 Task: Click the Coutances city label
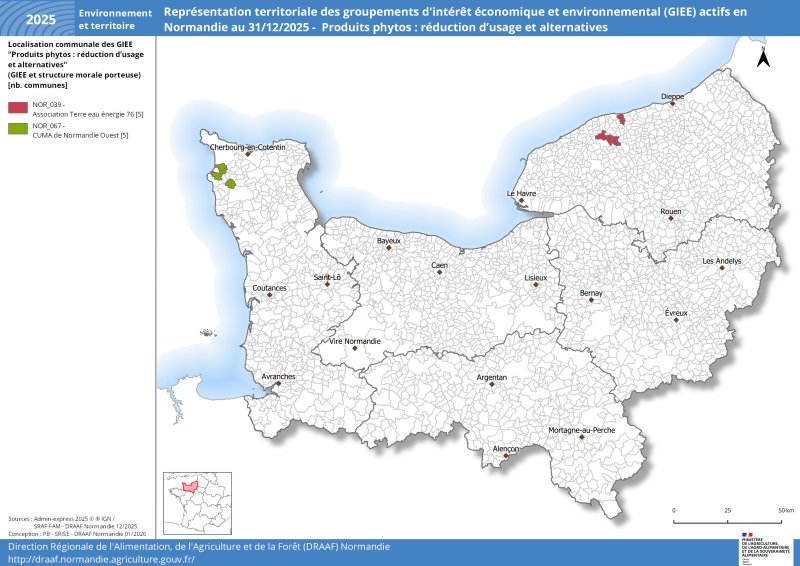[269, 288]
